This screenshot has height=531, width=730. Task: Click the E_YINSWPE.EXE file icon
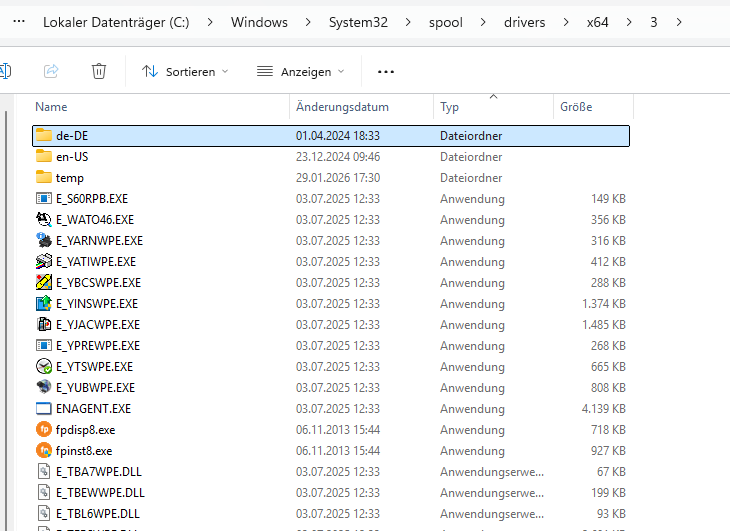coord(44,303)
